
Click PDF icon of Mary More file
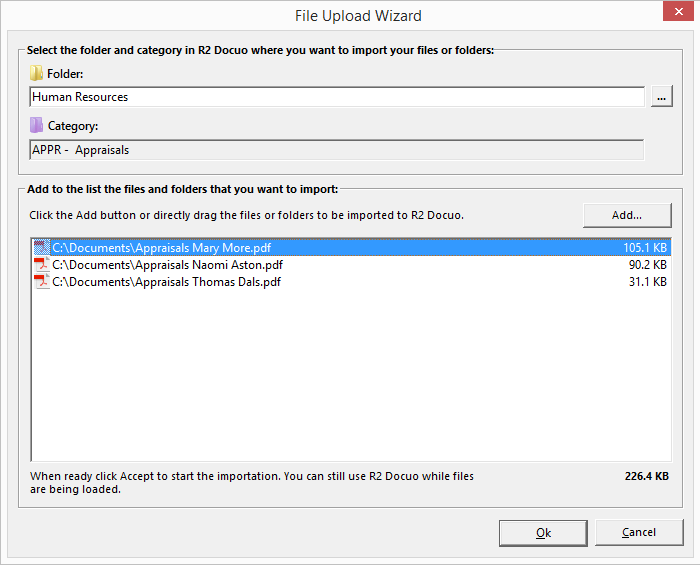pos(42,248)
